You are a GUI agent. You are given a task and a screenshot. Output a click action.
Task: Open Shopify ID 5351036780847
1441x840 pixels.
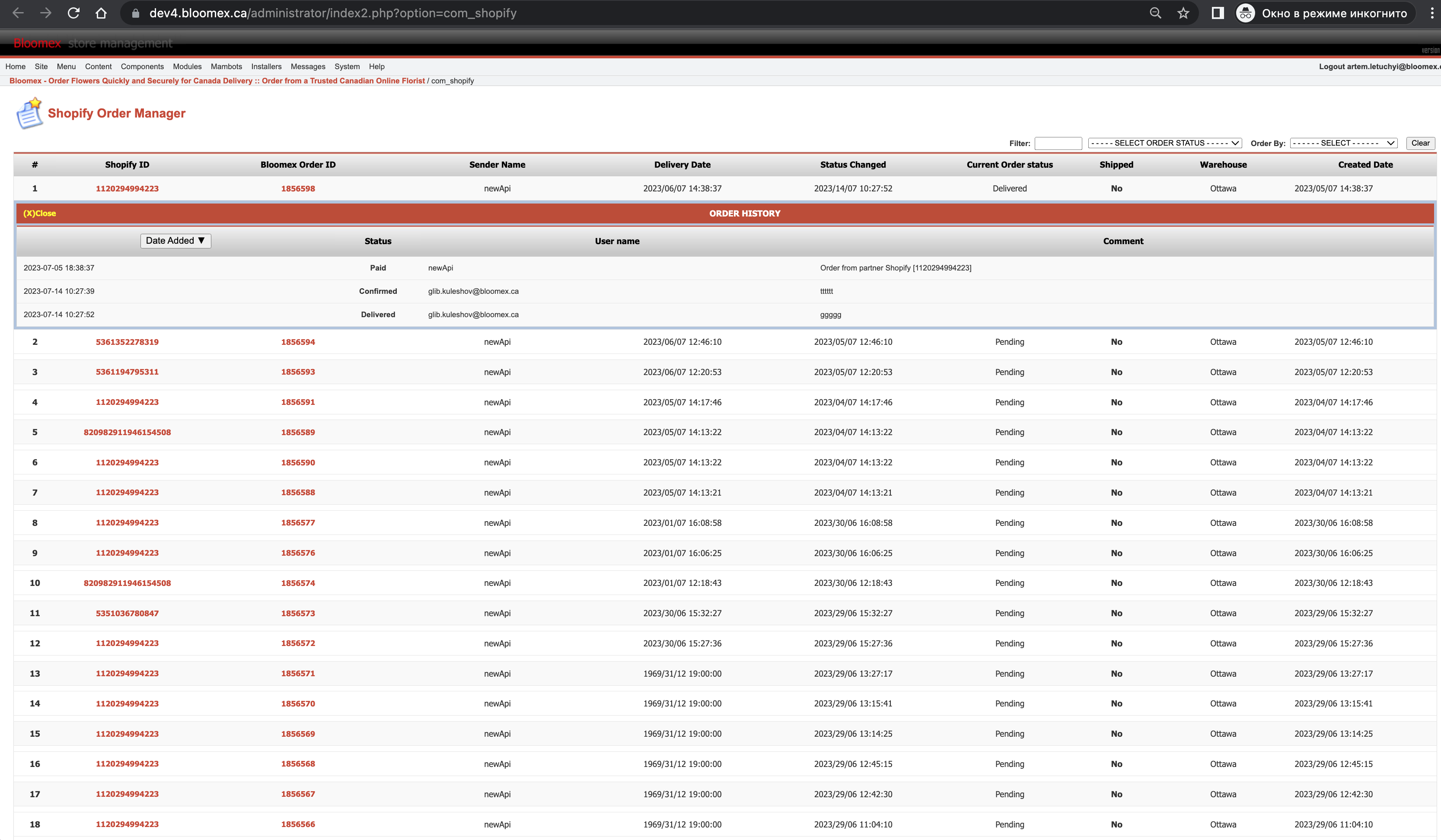coord(127,613)
